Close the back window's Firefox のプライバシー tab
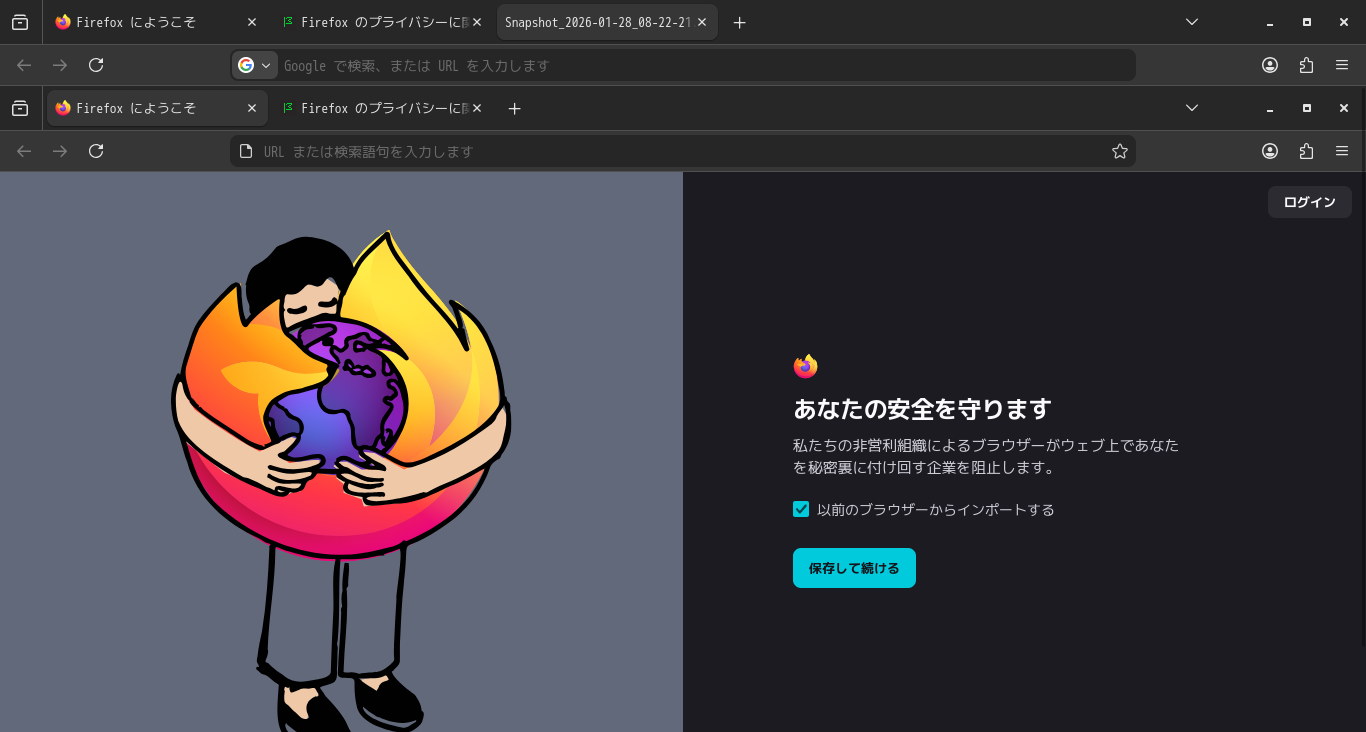 pyautogui.click(x=476, y=22)
